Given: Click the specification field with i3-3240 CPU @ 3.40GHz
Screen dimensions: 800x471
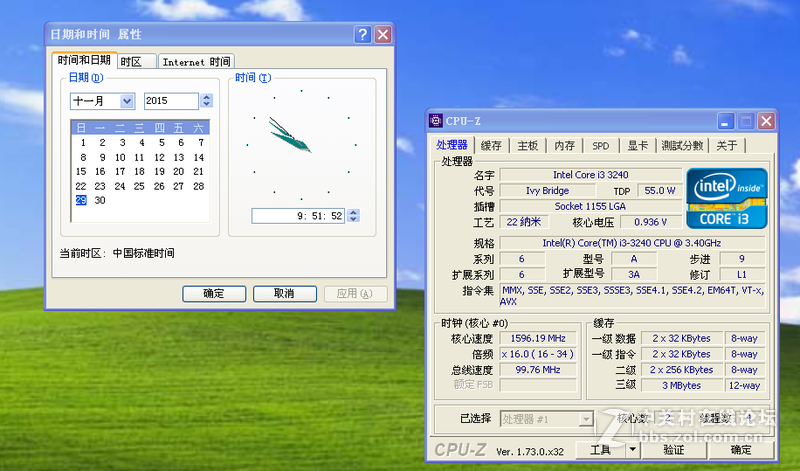Looking at the screenshot, I should click(x=632, y=243).
